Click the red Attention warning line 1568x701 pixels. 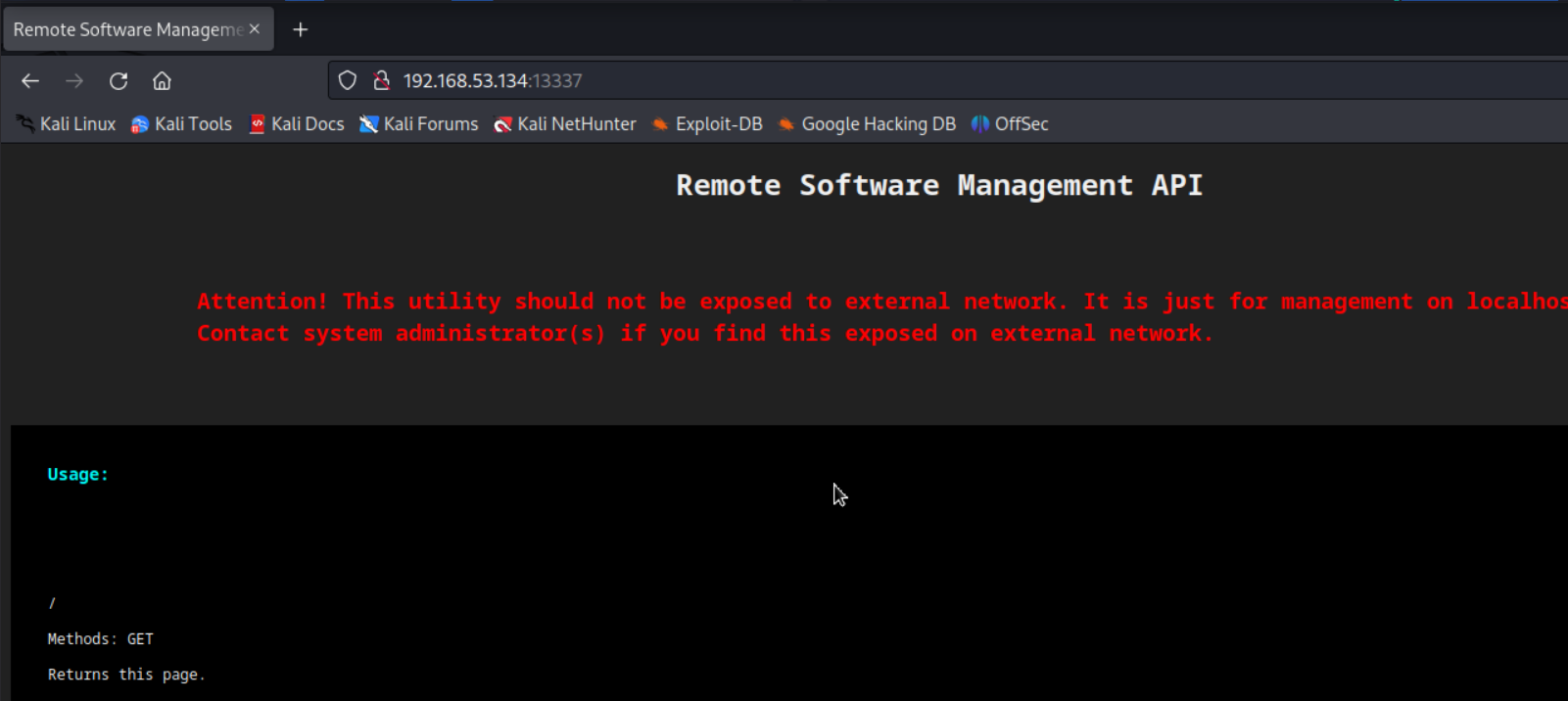pyautogui.click(x=881, y=302)
